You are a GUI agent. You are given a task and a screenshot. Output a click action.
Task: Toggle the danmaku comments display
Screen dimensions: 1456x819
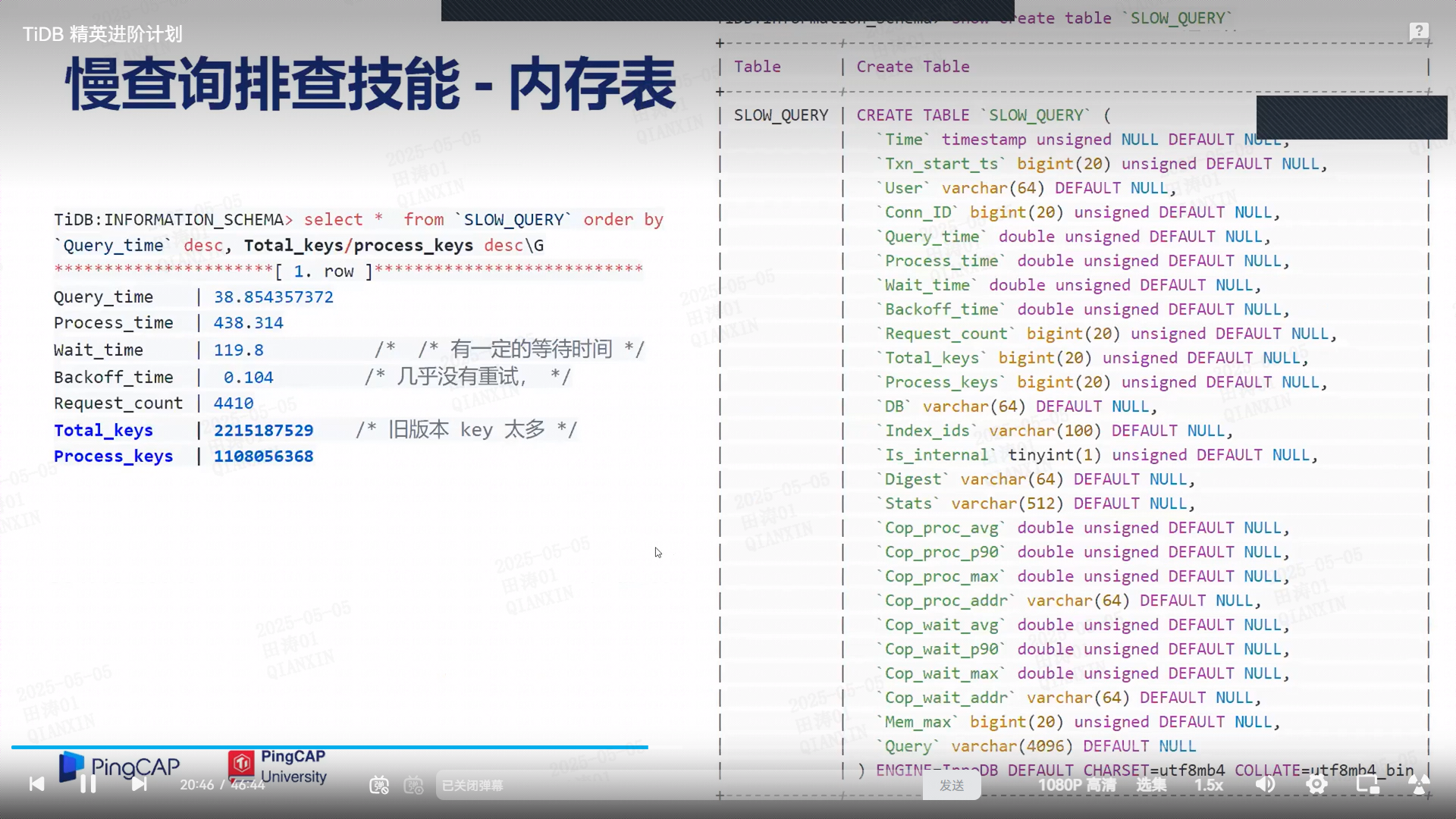379,786
